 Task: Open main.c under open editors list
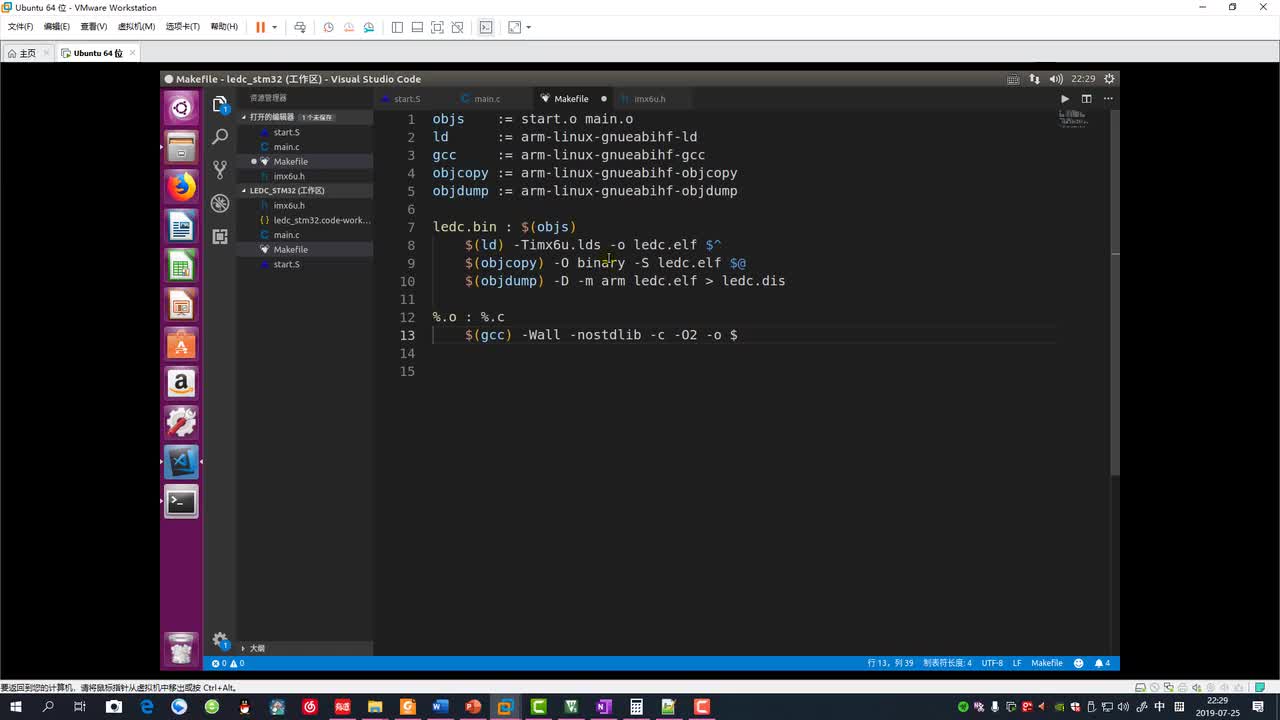pyautogui.click(x=286, y=147)
